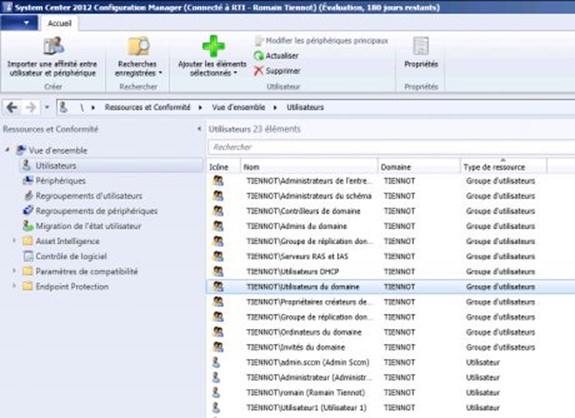This screenshot has height=418, width=575.
Task: Select Migration de l'état utilisateur node
Action: pos(88,226)
